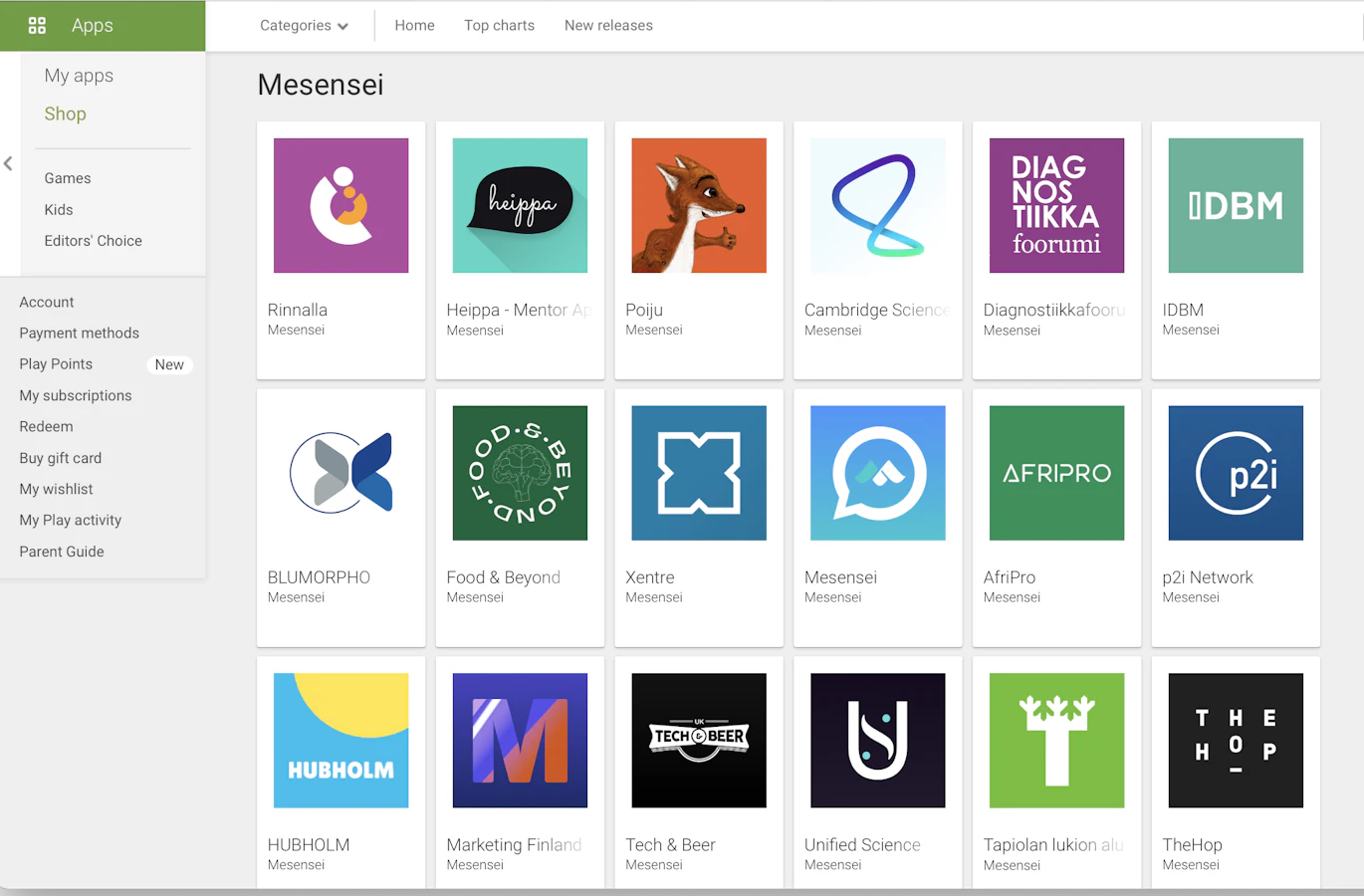The width and height of the screenshot is (1364, 896).
Task: Open My apps in the sidebar
Action: coord(79,76)
